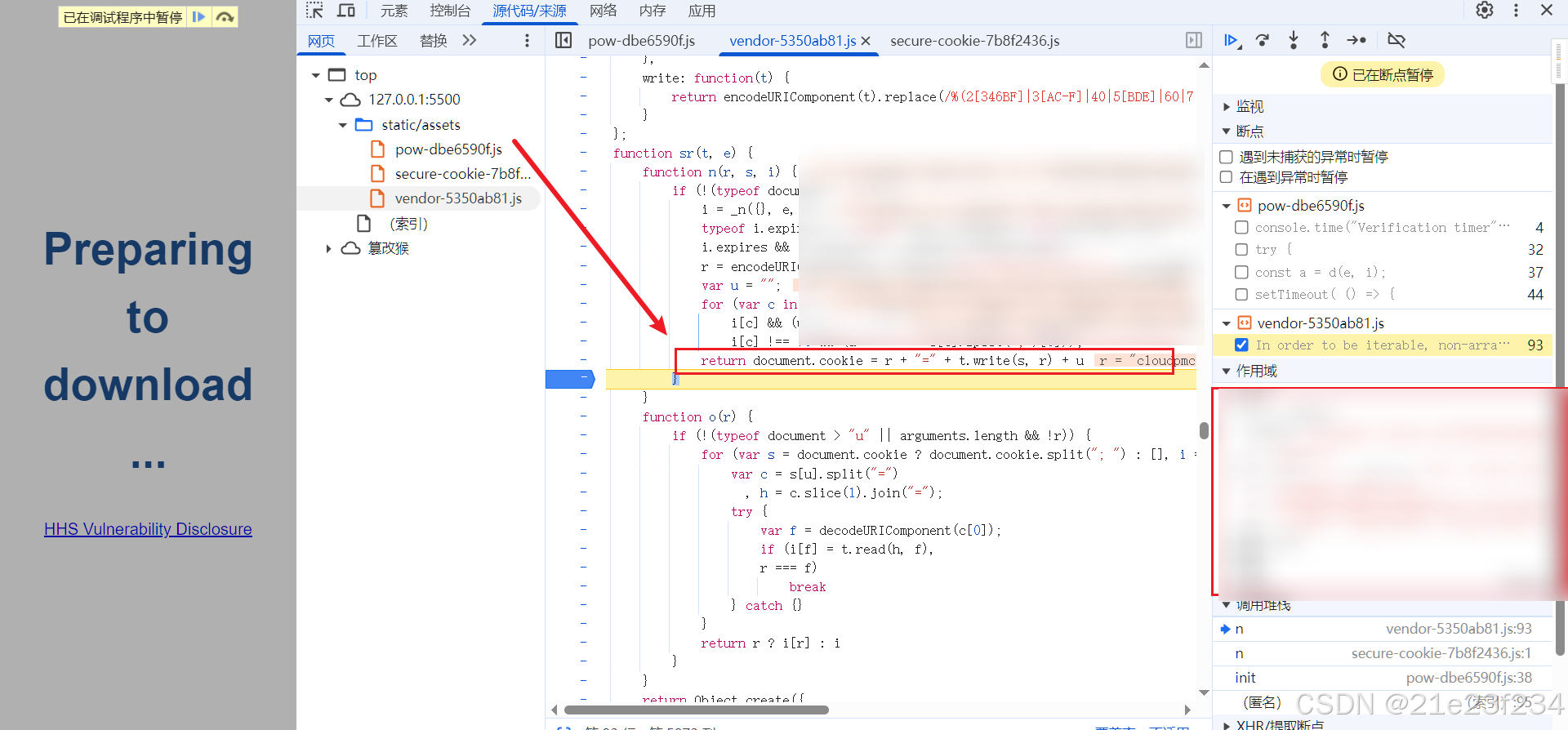
Task: Collapse the top frame tree node
Action: (x=315, y=75)
